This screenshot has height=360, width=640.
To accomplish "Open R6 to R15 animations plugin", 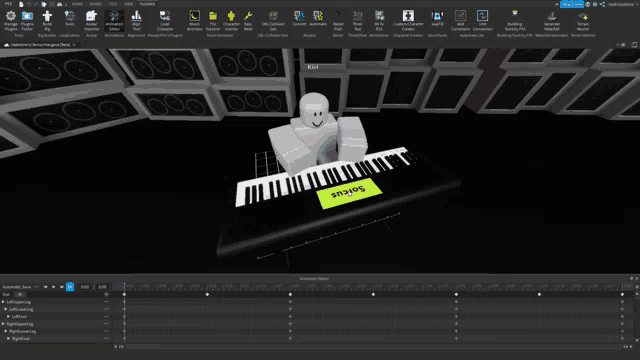I will point(379,21).
